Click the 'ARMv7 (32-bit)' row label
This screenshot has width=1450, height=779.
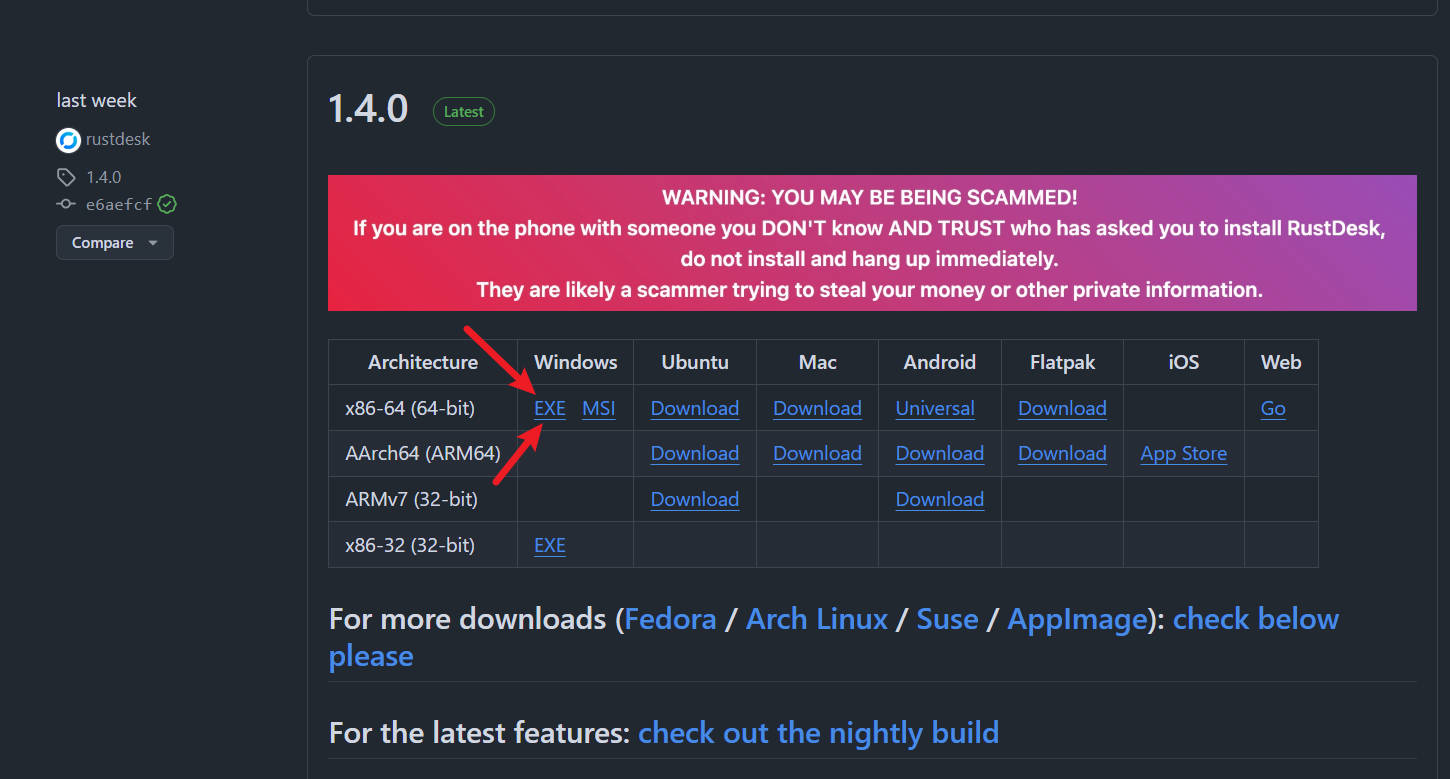(412, 499)
